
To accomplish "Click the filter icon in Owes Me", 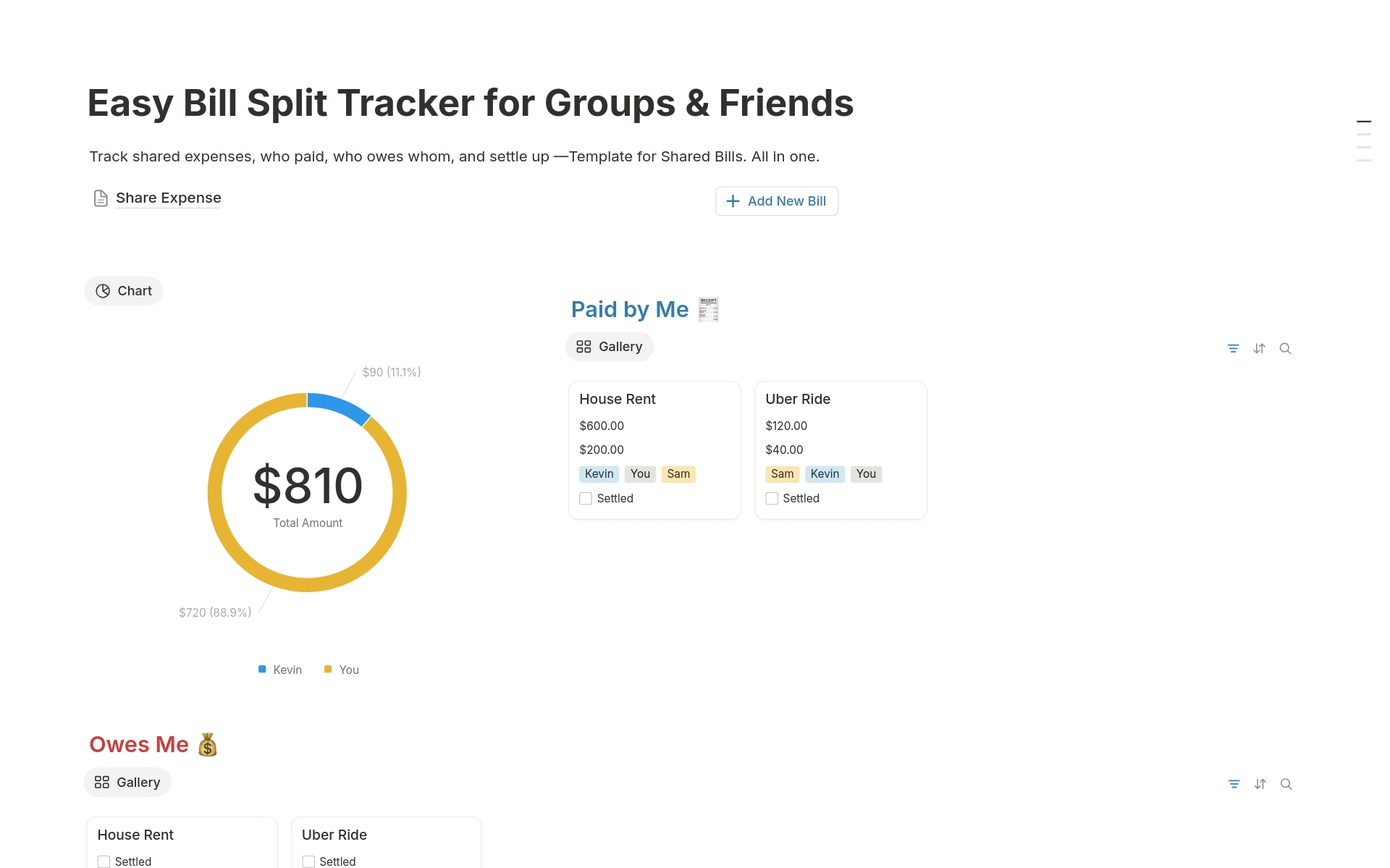I will tap(1234, 784).
